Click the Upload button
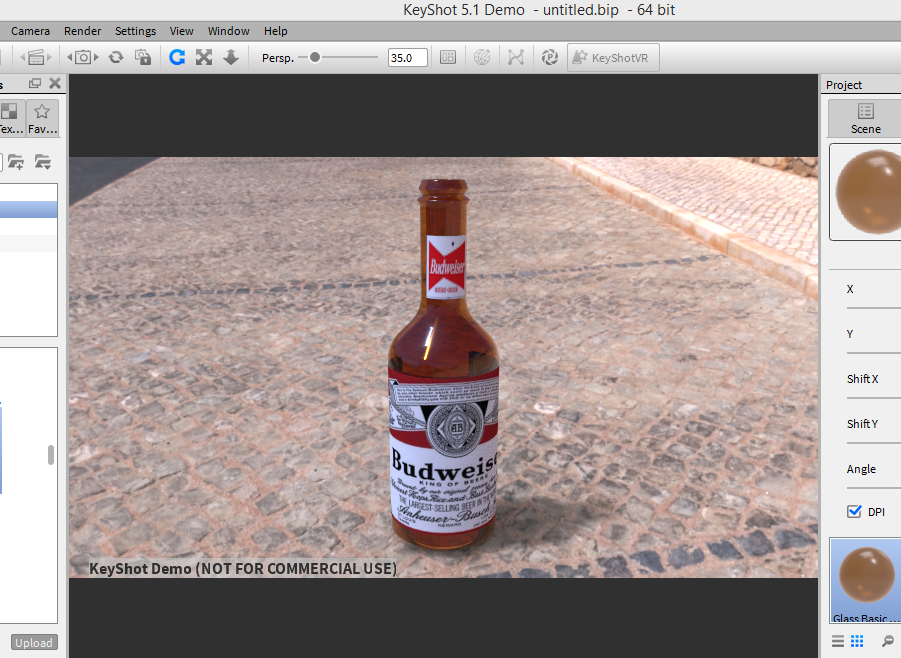This screenshot has width=901, height=658. (34, 642)
